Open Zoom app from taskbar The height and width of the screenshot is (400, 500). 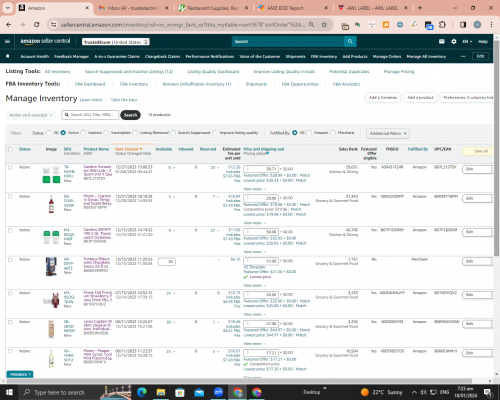(218, 392)
